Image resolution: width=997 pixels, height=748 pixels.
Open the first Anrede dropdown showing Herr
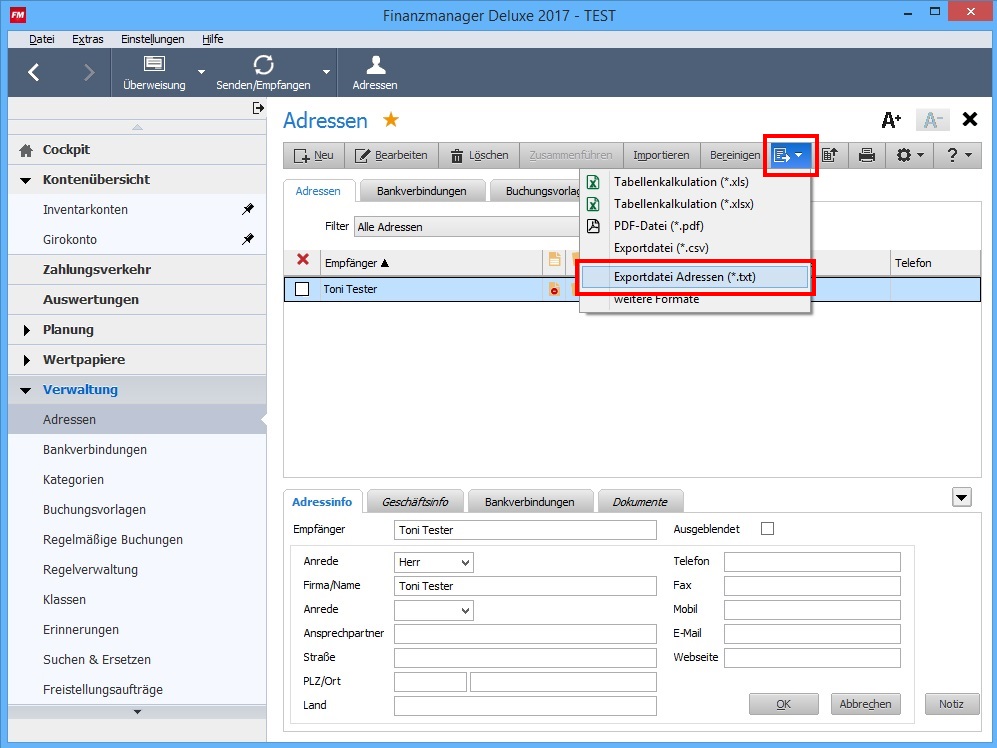434,562
